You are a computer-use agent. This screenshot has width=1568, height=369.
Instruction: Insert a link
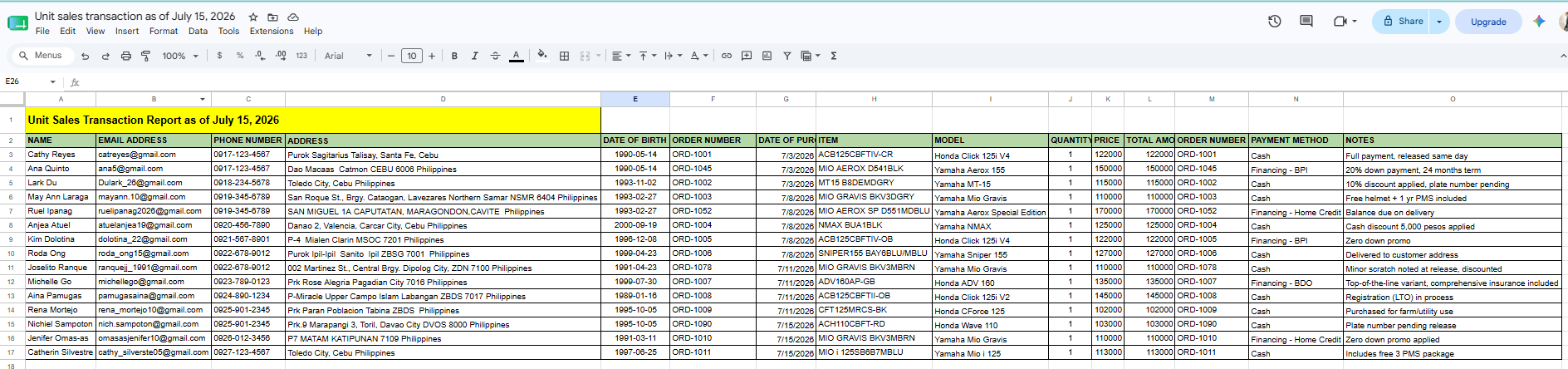[x=727, y=56]
